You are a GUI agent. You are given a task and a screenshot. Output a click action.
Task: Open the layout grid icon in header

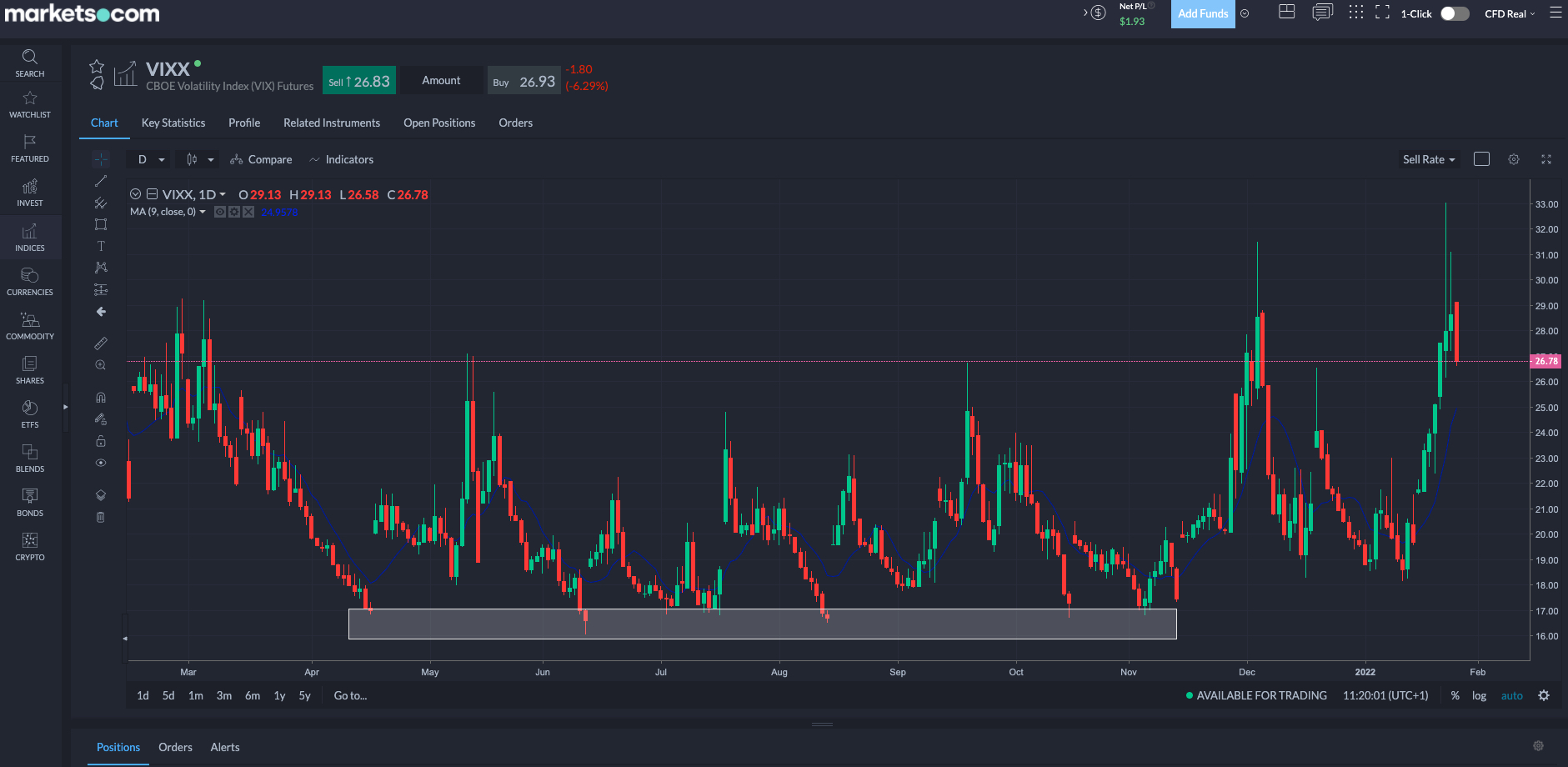[1287, 12]
